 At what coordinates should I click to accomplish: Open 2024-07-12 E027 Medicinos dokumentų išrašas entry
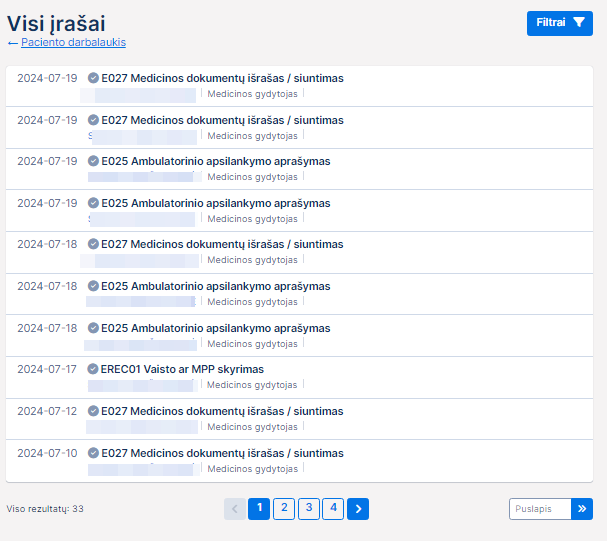click(x=222, y=411)
